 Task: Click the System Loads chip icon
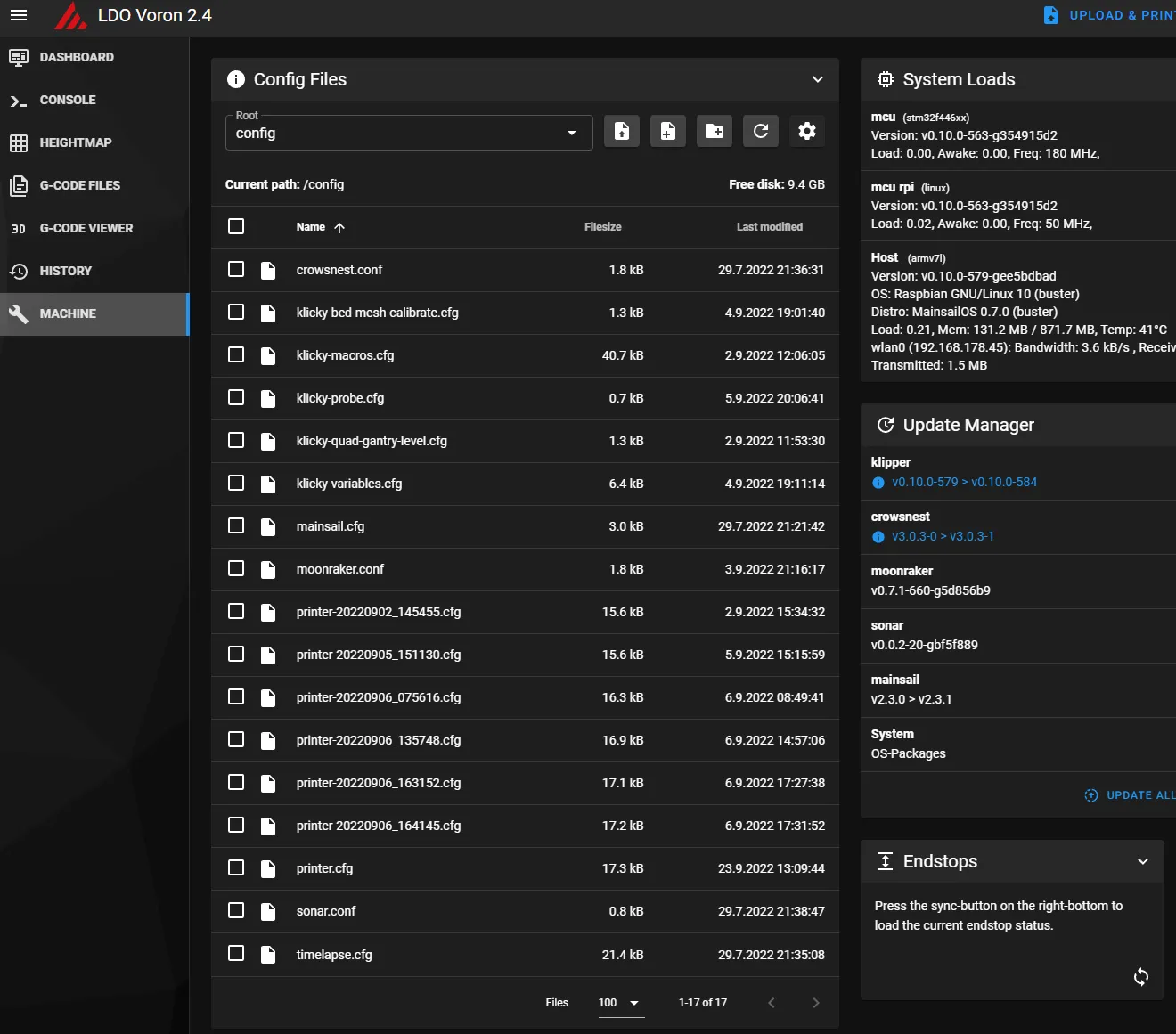[886, 79]
